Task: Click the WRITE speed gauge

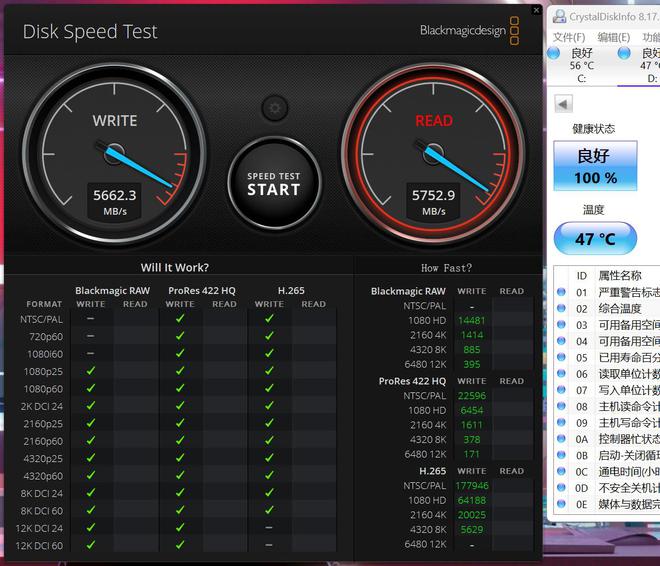Action: click(114, 154)
